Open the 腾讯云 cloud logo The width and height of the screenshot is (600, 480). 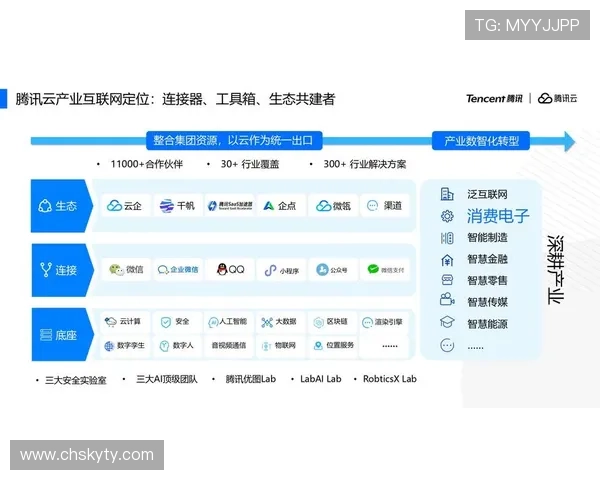pos(557,99)
